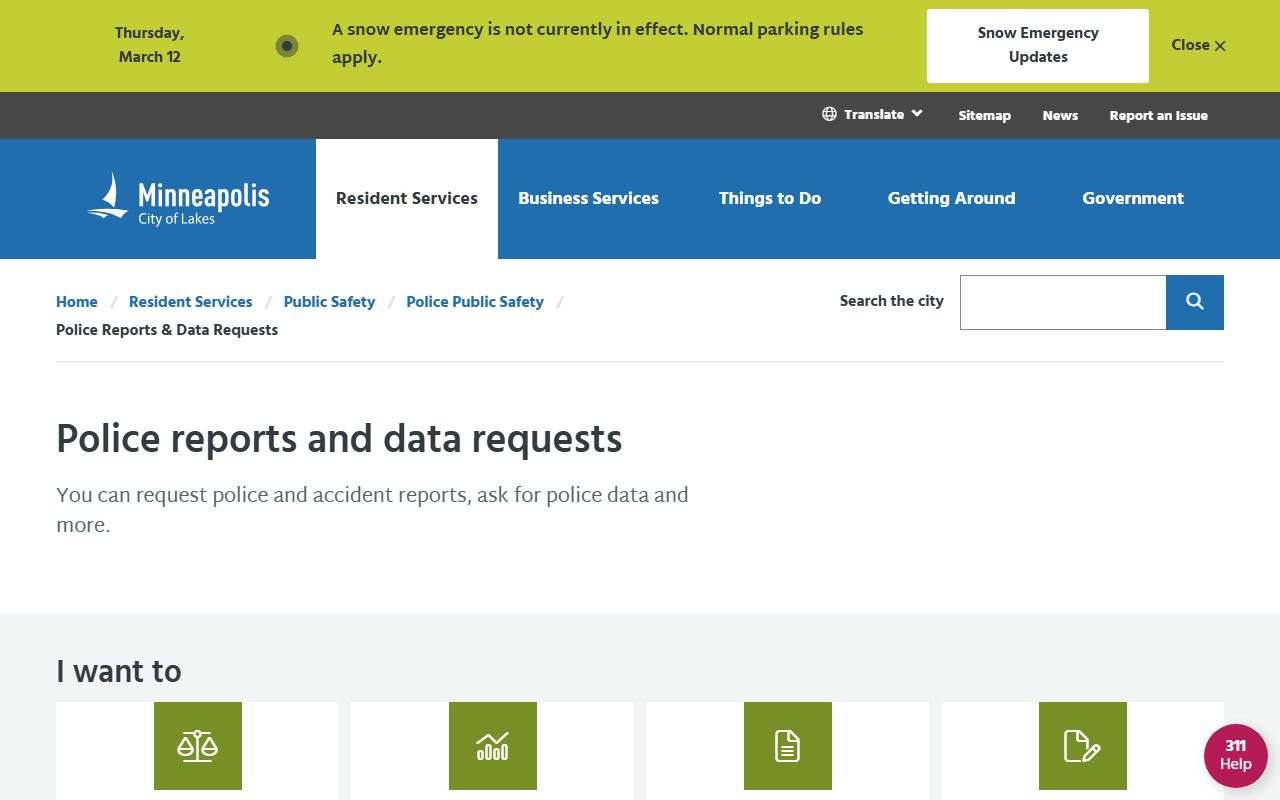Click the scales of justice icon card
Screen dimensions: 1280x800
coord(198,746)
